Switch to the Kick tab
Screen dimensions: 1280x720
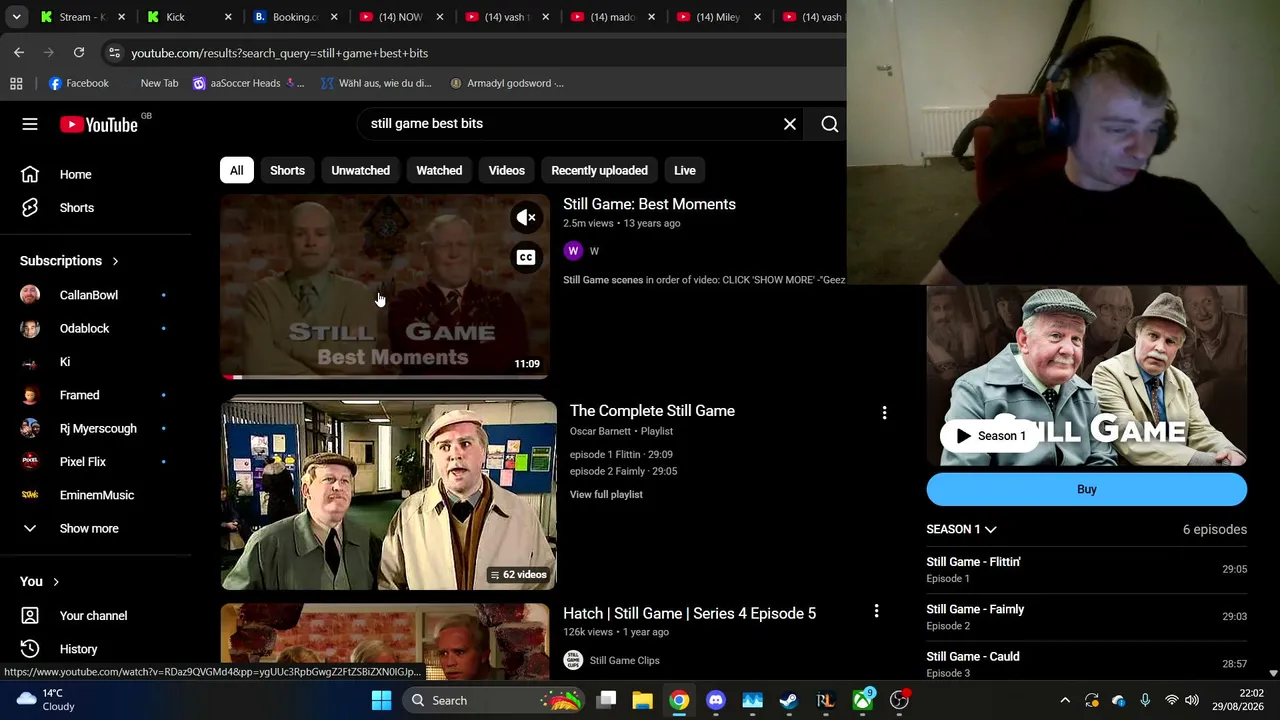coord(188,17)
